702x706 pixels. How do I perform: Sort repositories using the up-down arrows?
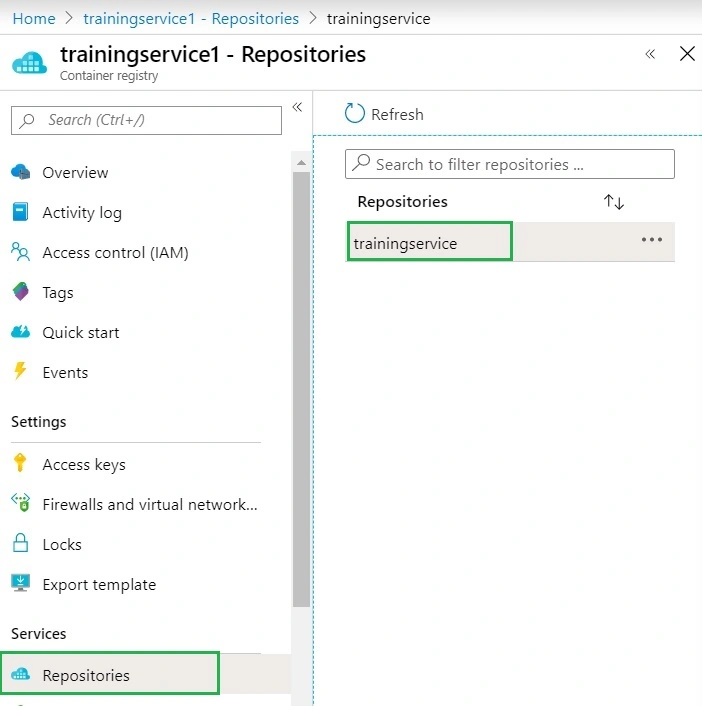coord(614,202)
